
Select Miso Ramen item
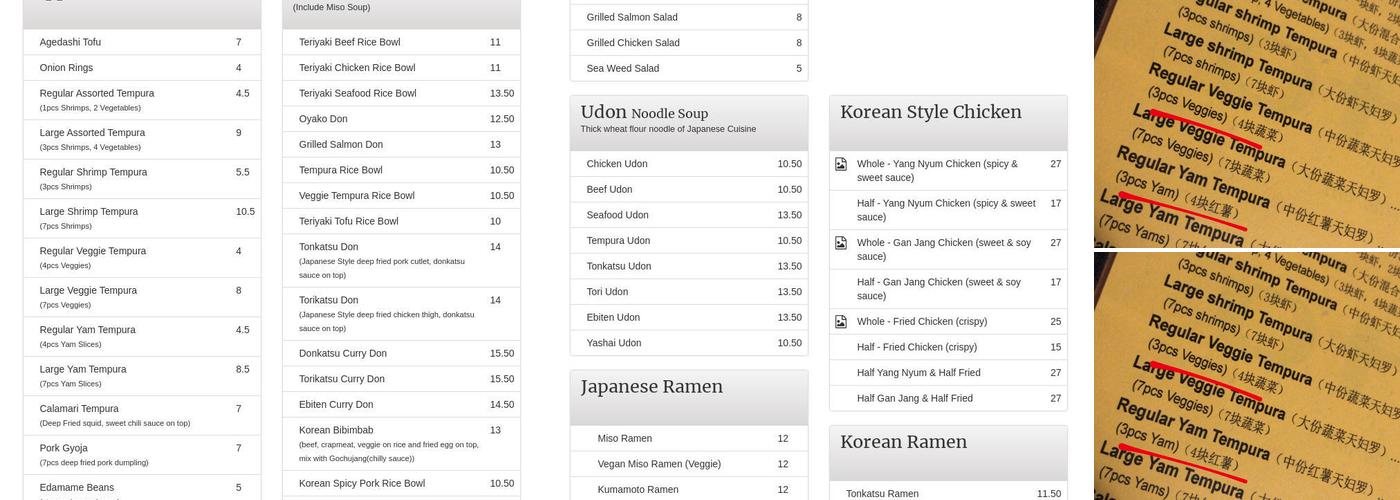click(689, 438)
